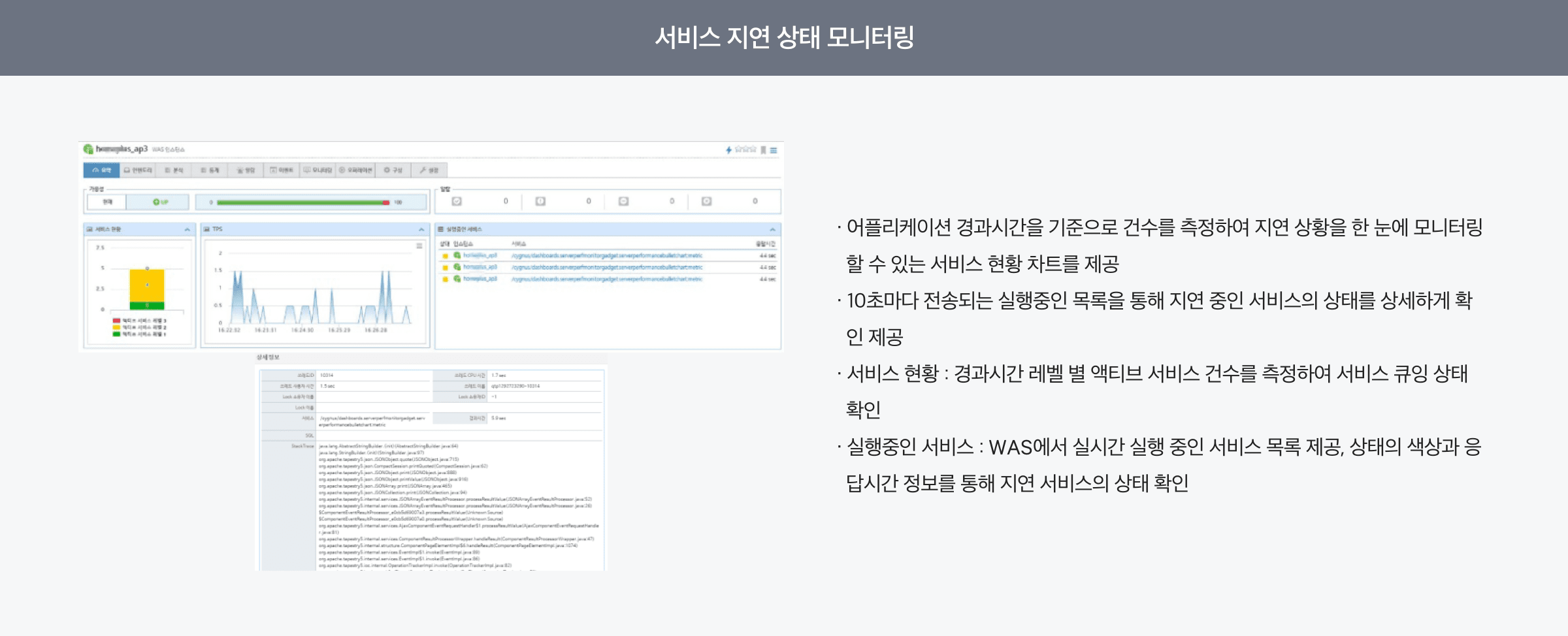
Task: Click the exclamation alarm icon
Action: (540, 201)
